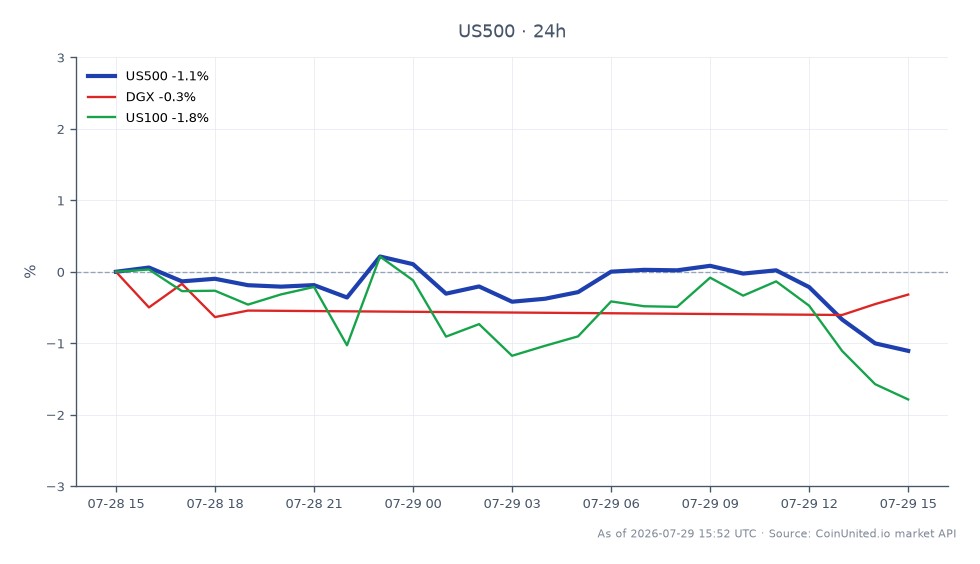Select the US500 -1.1% legend label
Image resolution: width=980 pixels, height=564 pixels.
click(x=167, y=76)
